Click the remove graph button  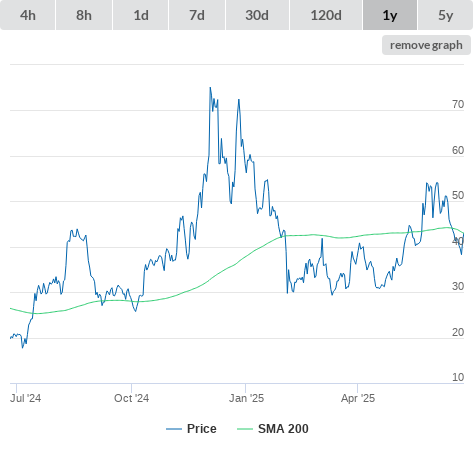(426, 45)
